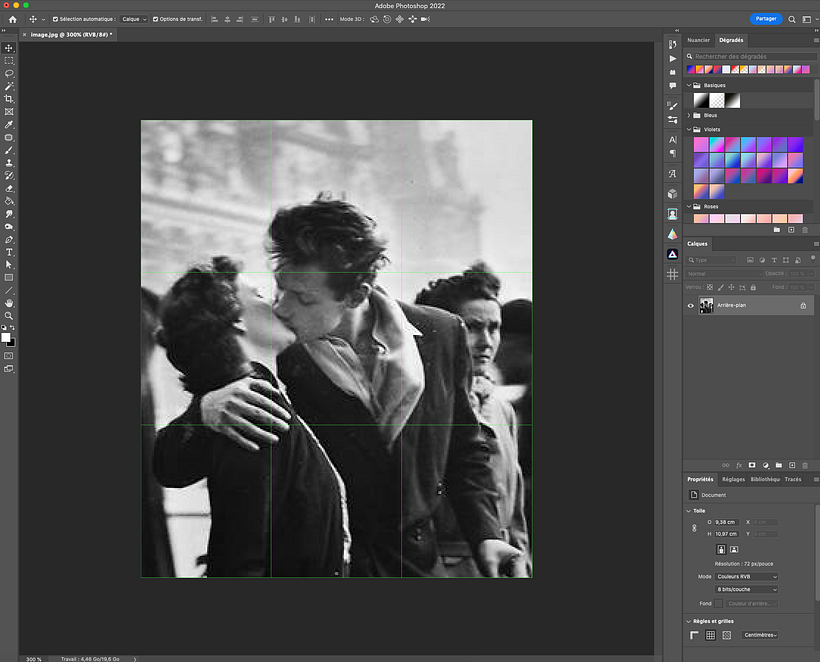Select the Eraser tool
820x662 pixels.
point(9,188)
